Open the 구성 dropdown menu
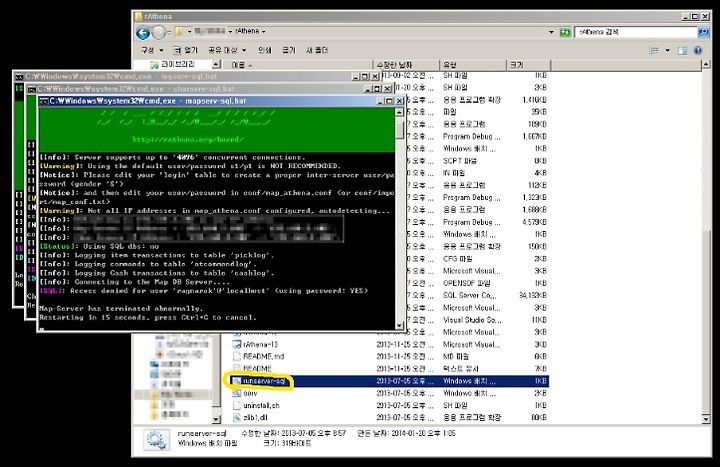Screen dimensions: 720x467 pos(152,50)
